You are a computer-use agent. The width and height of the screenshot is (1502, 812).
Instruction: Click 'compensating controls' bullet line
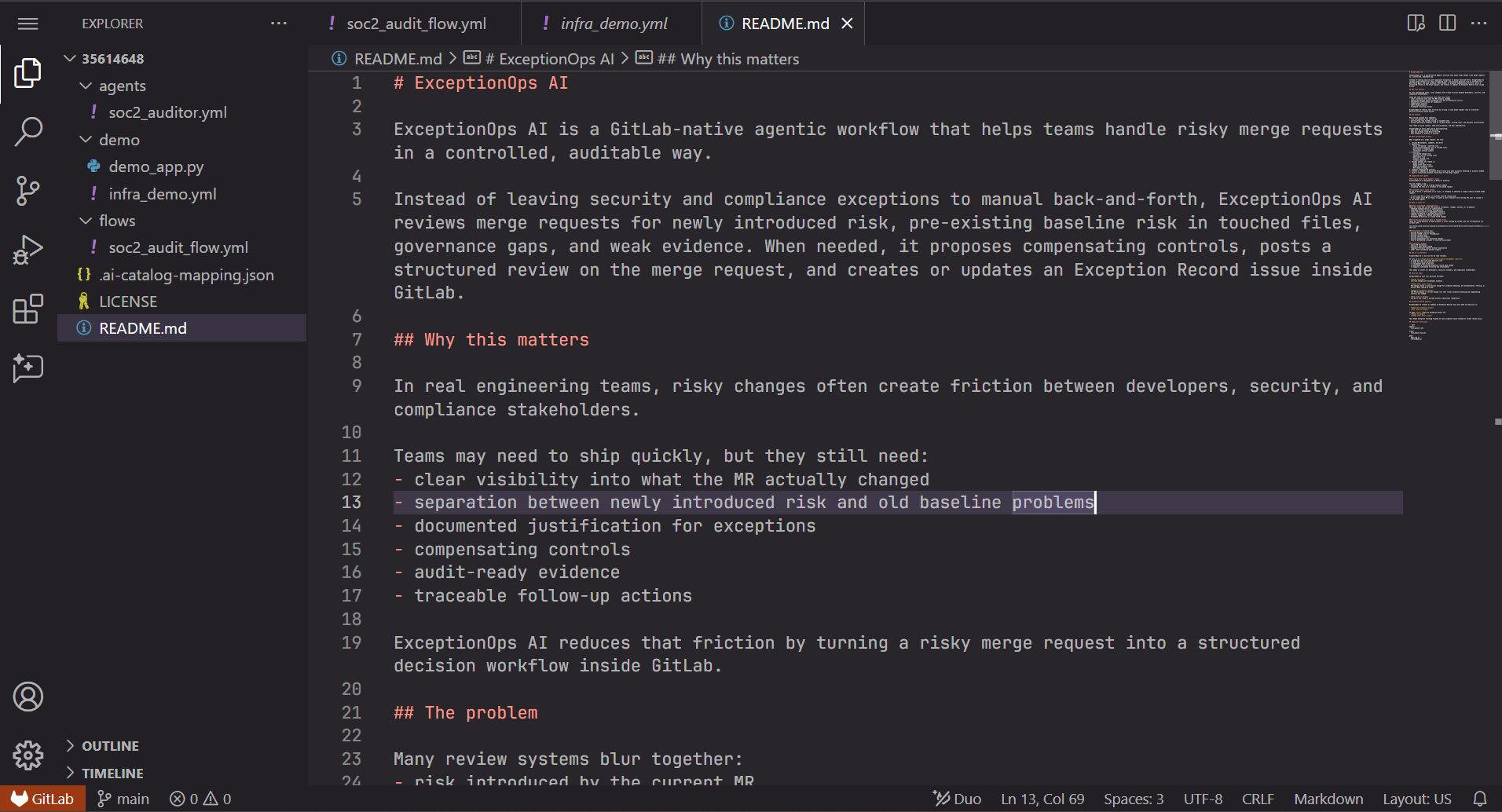click(512, 550)
